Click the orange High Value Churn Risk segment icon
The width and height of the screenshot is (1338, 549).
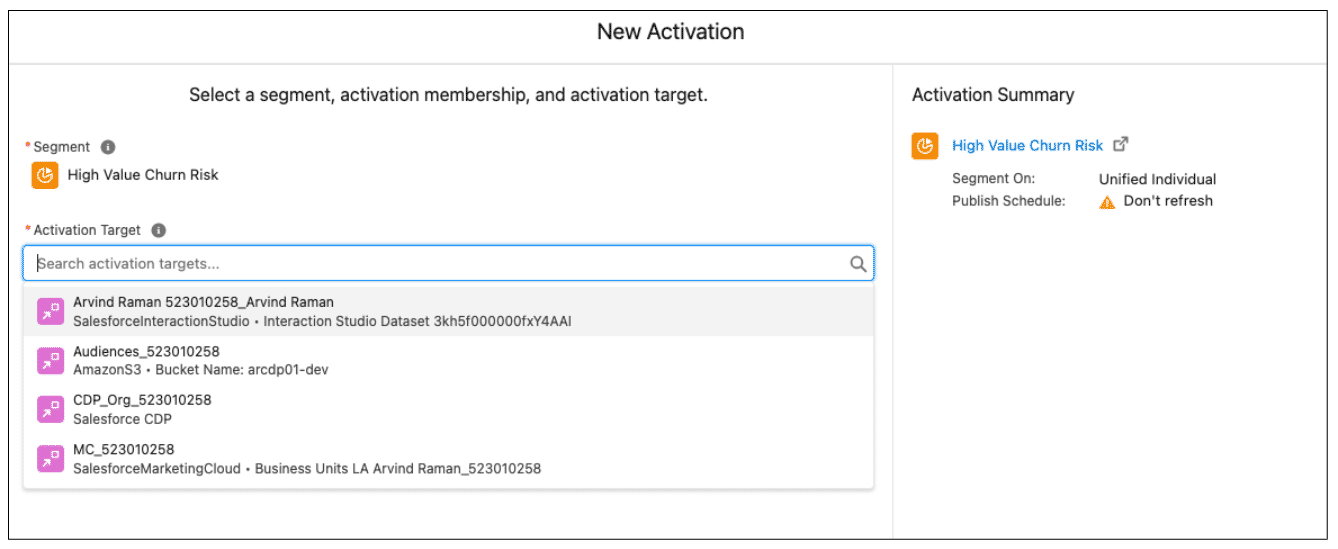click(x=45, y=175)
